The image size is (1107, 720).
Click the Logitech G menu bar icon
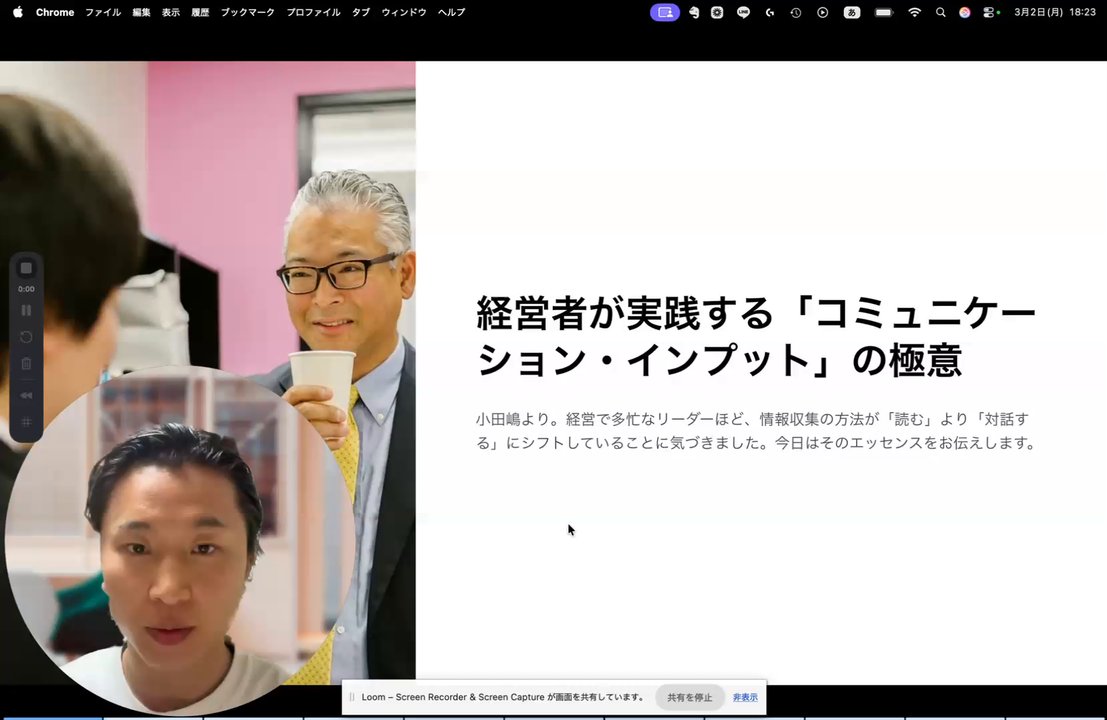[x=770, y=12]
